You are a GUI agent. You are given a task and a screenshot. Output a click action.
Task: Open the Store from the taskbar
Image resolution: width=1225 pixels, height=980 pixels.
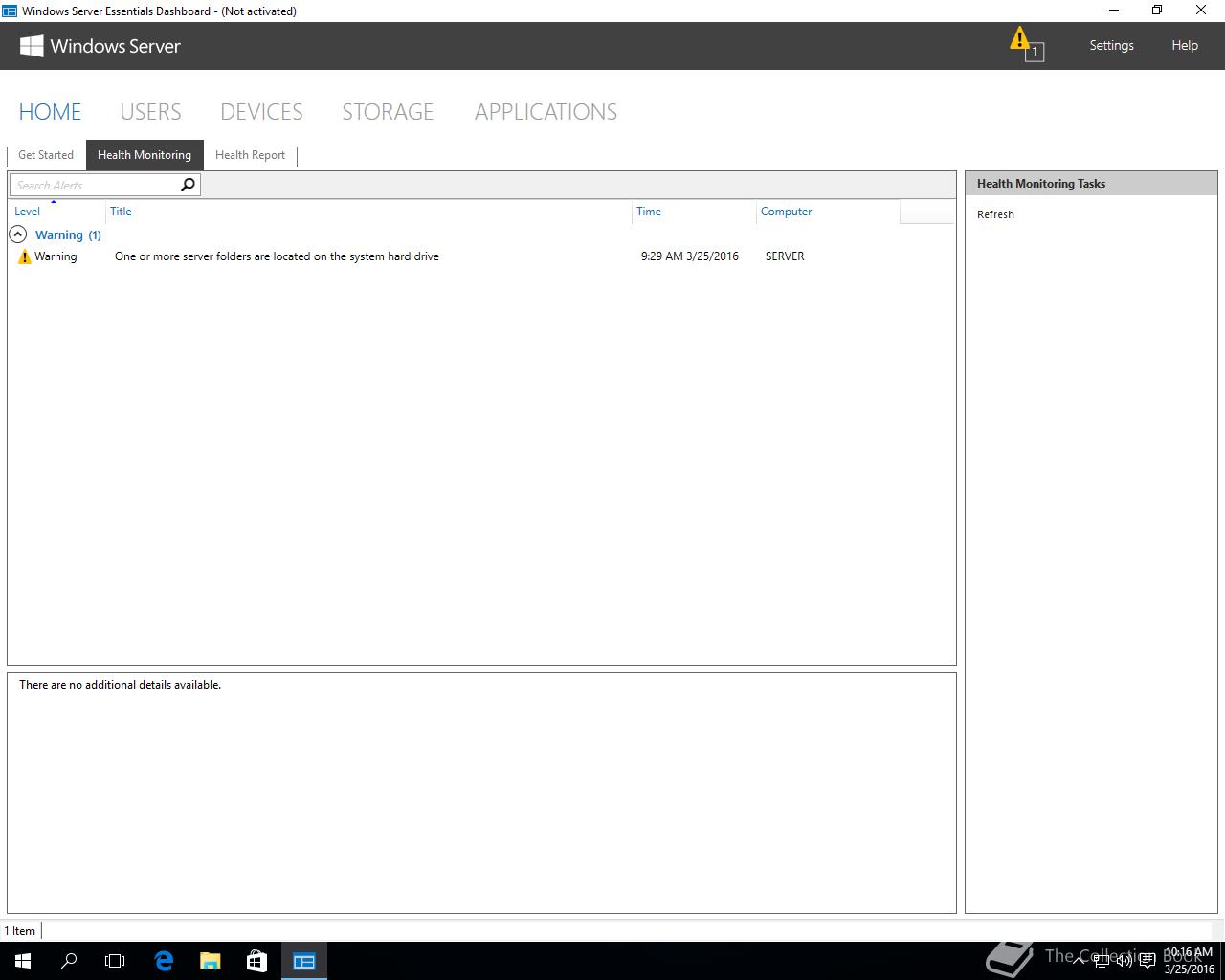click(x=256, y=961)
